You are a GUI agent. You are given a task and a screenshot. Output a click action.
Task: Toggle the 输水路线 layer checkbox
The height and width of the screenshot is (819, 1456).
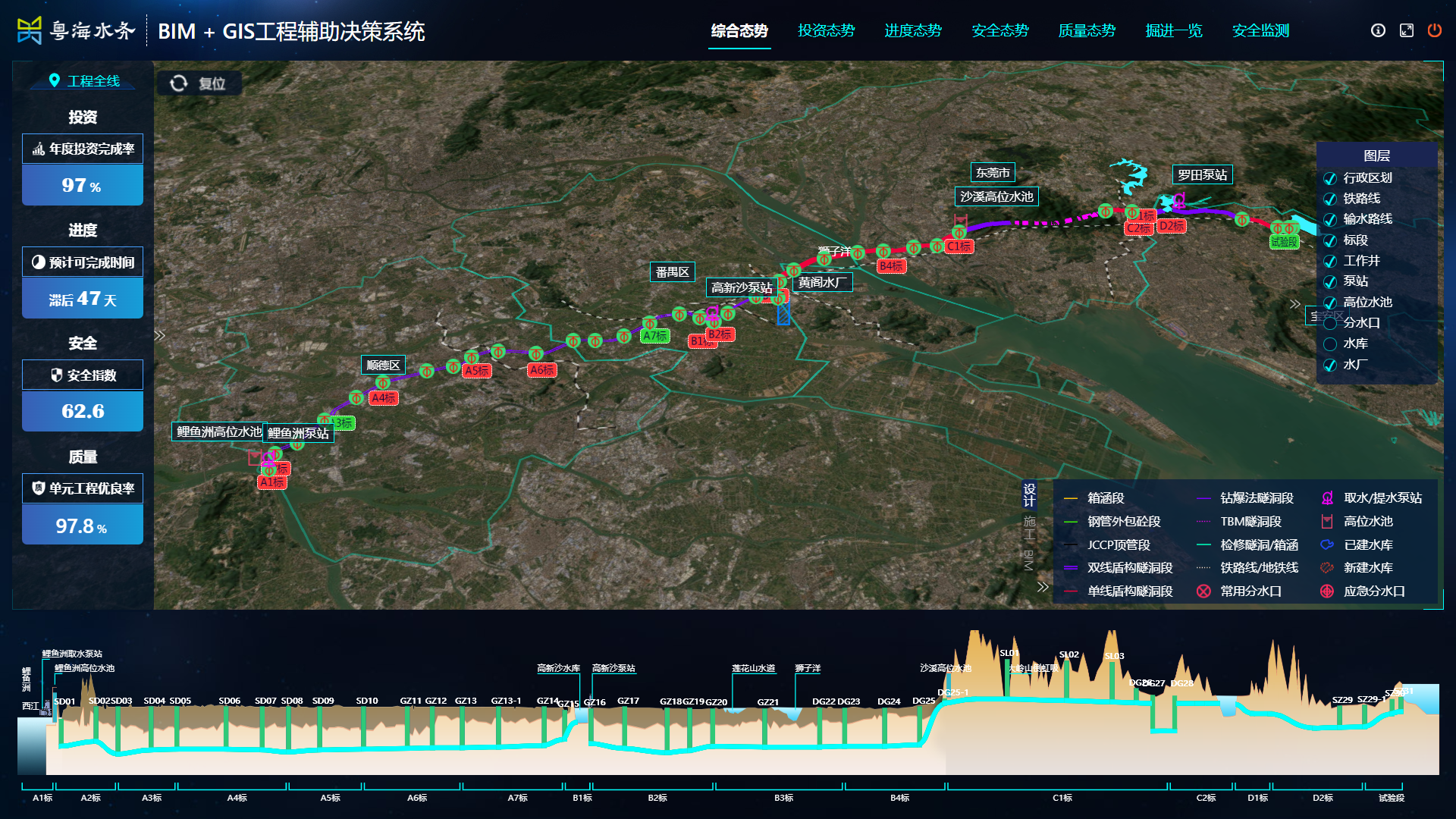point(1329,219)
